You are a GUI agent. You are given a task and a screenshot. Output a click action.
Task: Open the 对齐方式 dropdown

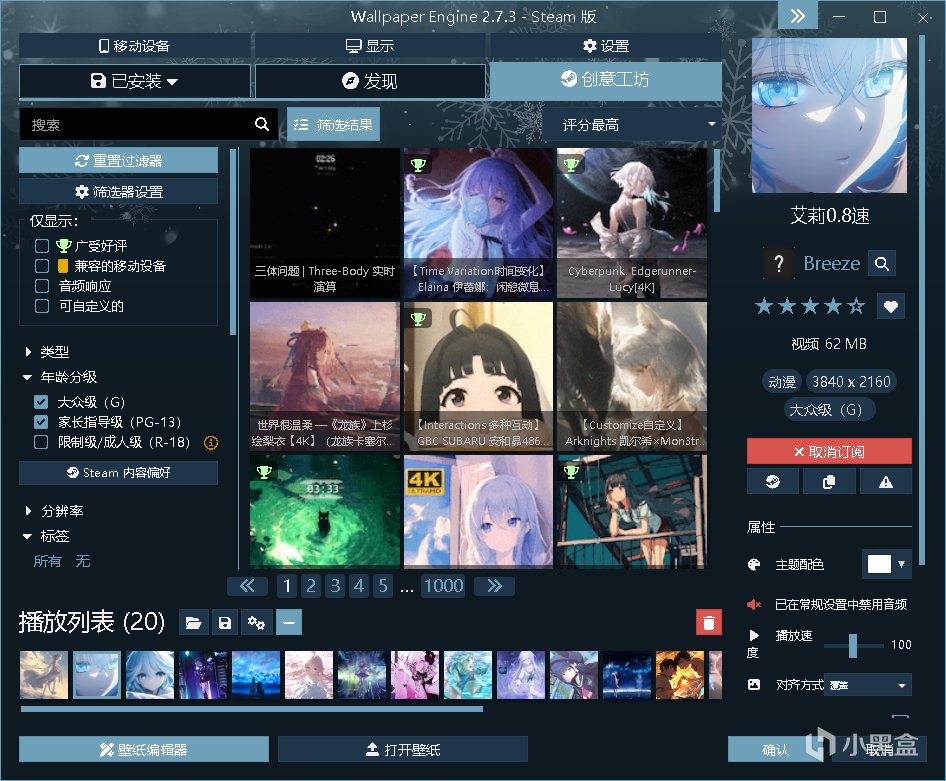(x=868, y=685)
